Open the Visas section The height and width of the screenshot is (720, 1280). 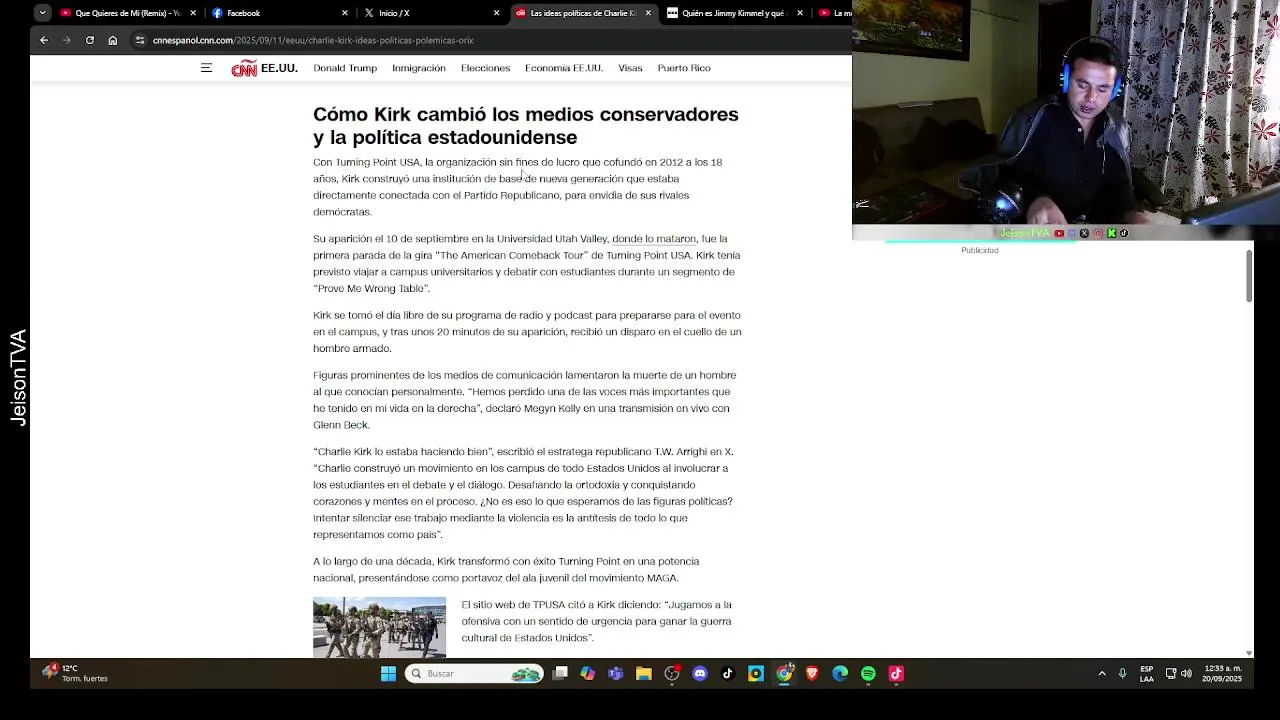pos(630,68)
